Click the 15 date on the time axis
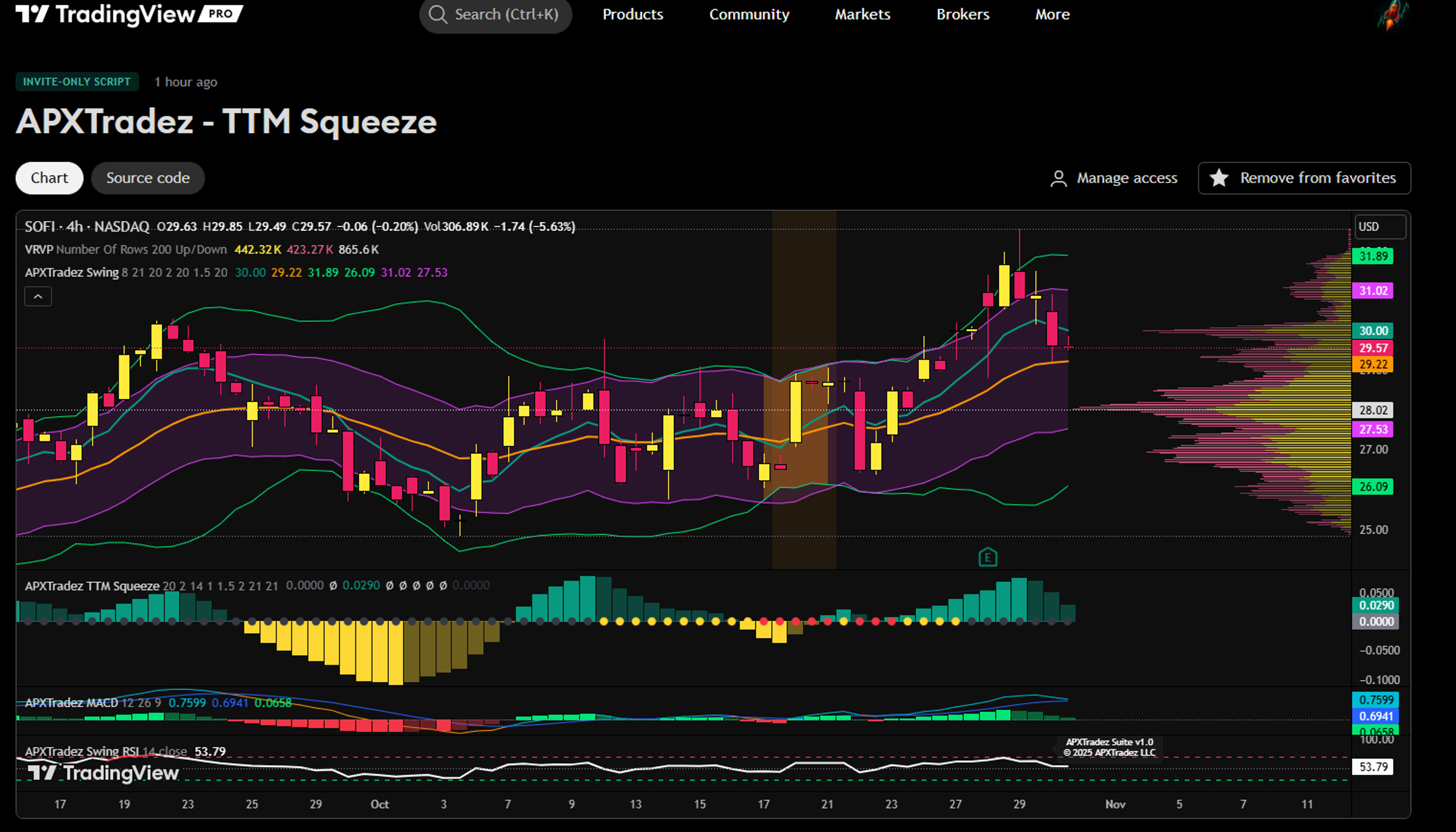The image size is (1456, 832). point(700,804)
